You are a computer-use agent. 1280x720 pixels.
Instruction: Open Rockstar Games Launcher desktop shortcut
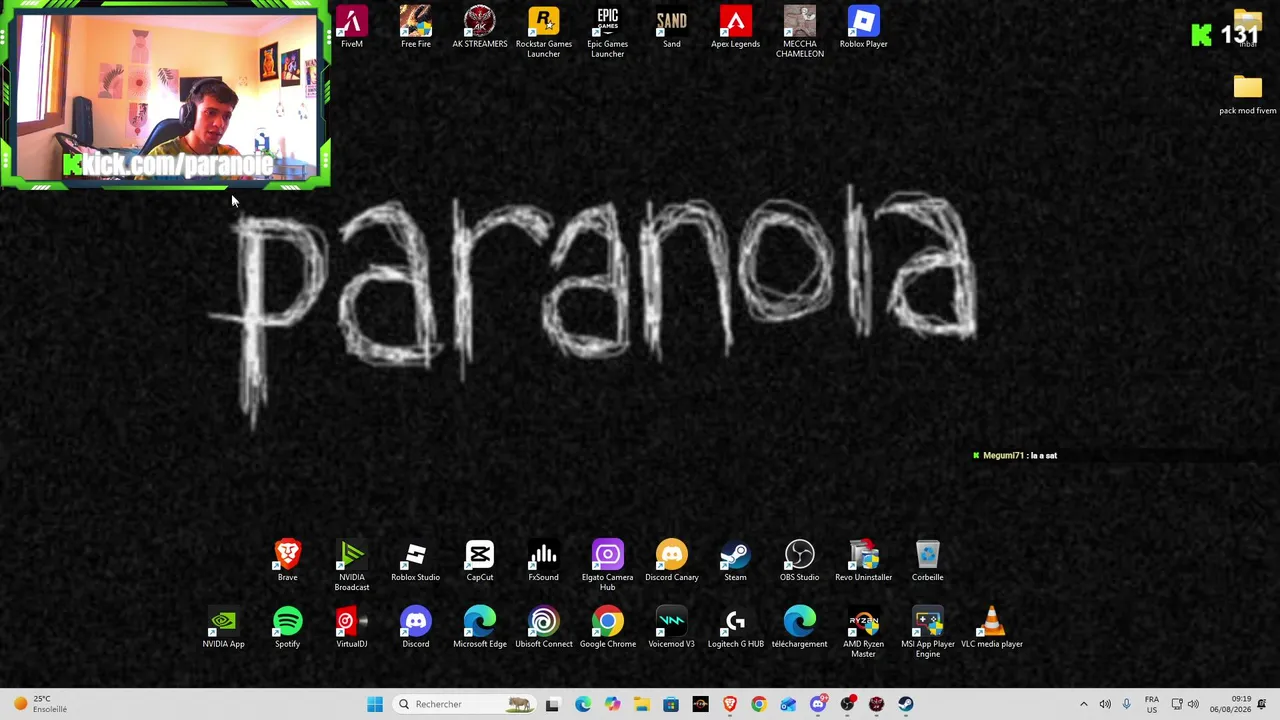pyautogui.click(x=544, y=32)
